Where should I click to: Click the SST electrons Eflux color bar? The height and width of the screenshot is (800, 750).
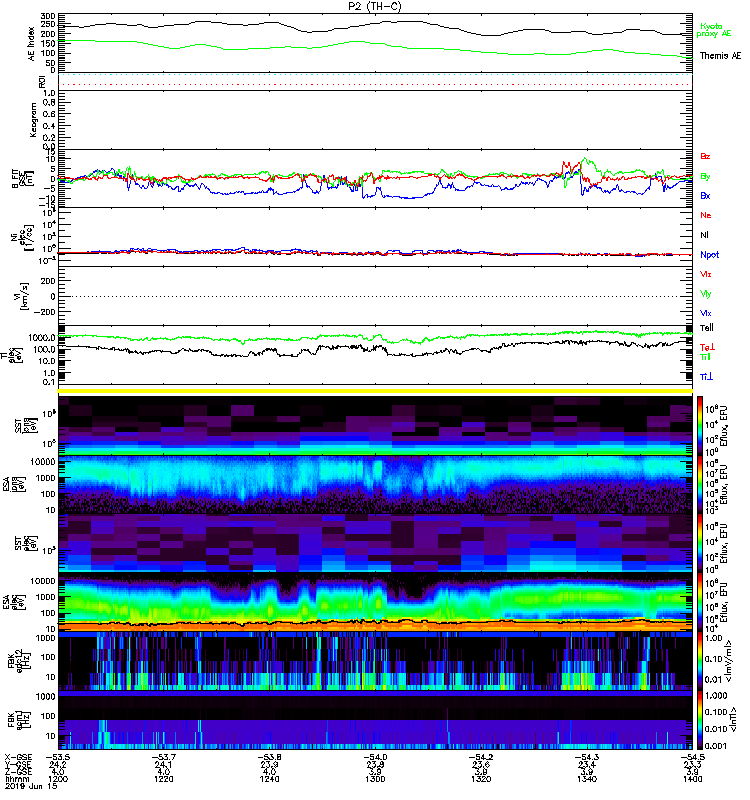pos(700,543)
